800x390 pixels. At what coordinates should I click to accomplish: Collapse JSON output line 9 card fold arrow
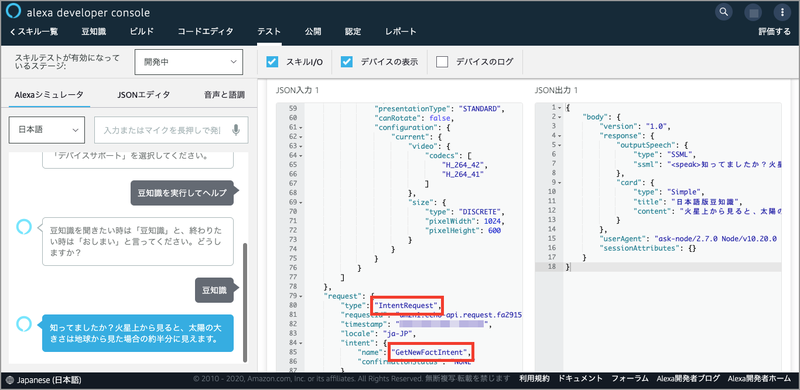(560, 182)
